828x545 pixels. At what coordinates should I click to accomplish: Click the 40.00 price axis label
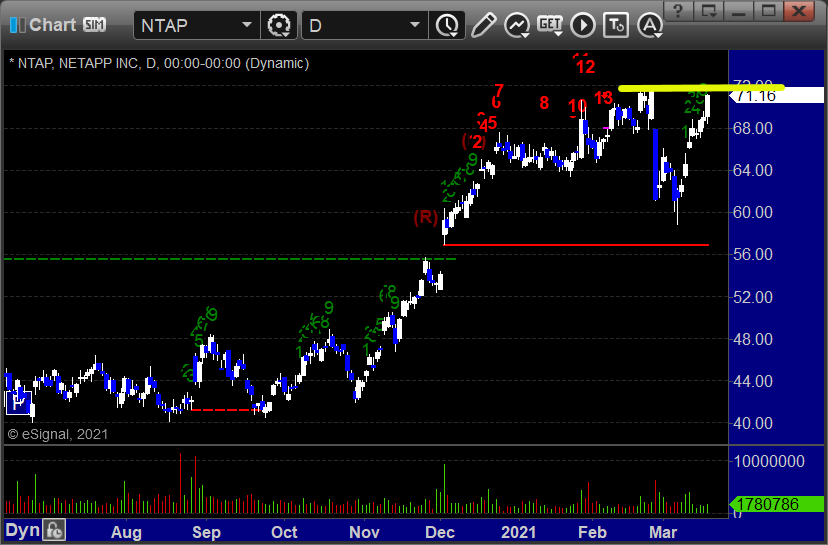752,424
